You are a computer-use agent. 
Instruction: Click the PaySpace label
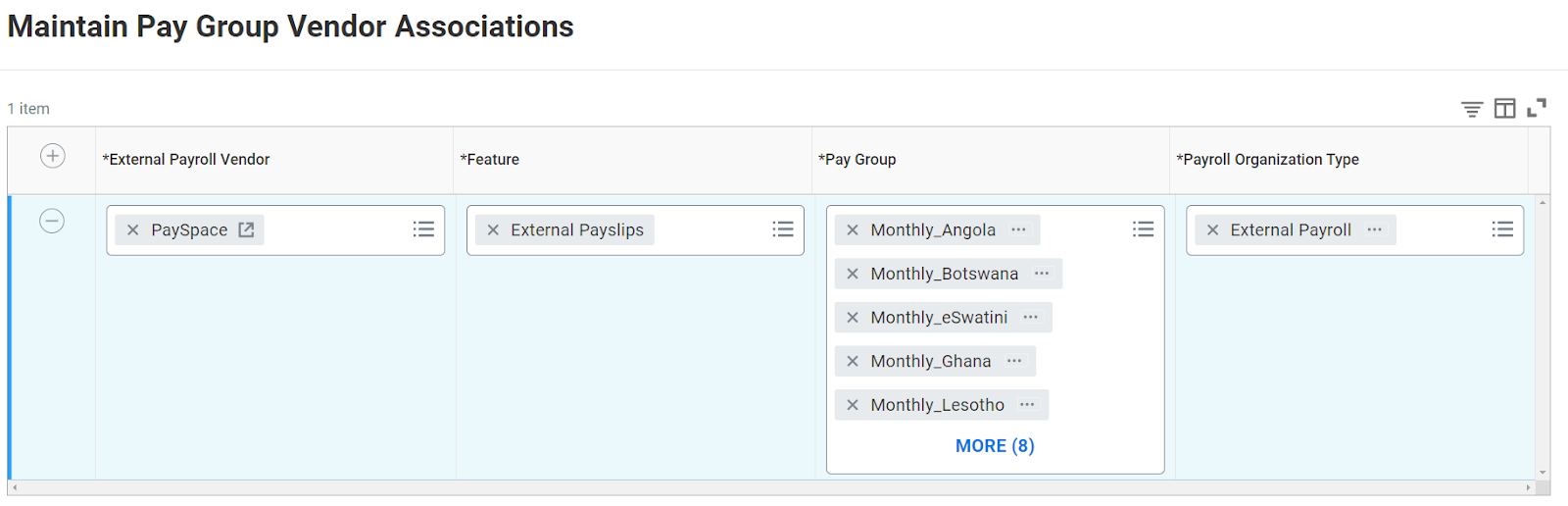click(x=189, y=230)
